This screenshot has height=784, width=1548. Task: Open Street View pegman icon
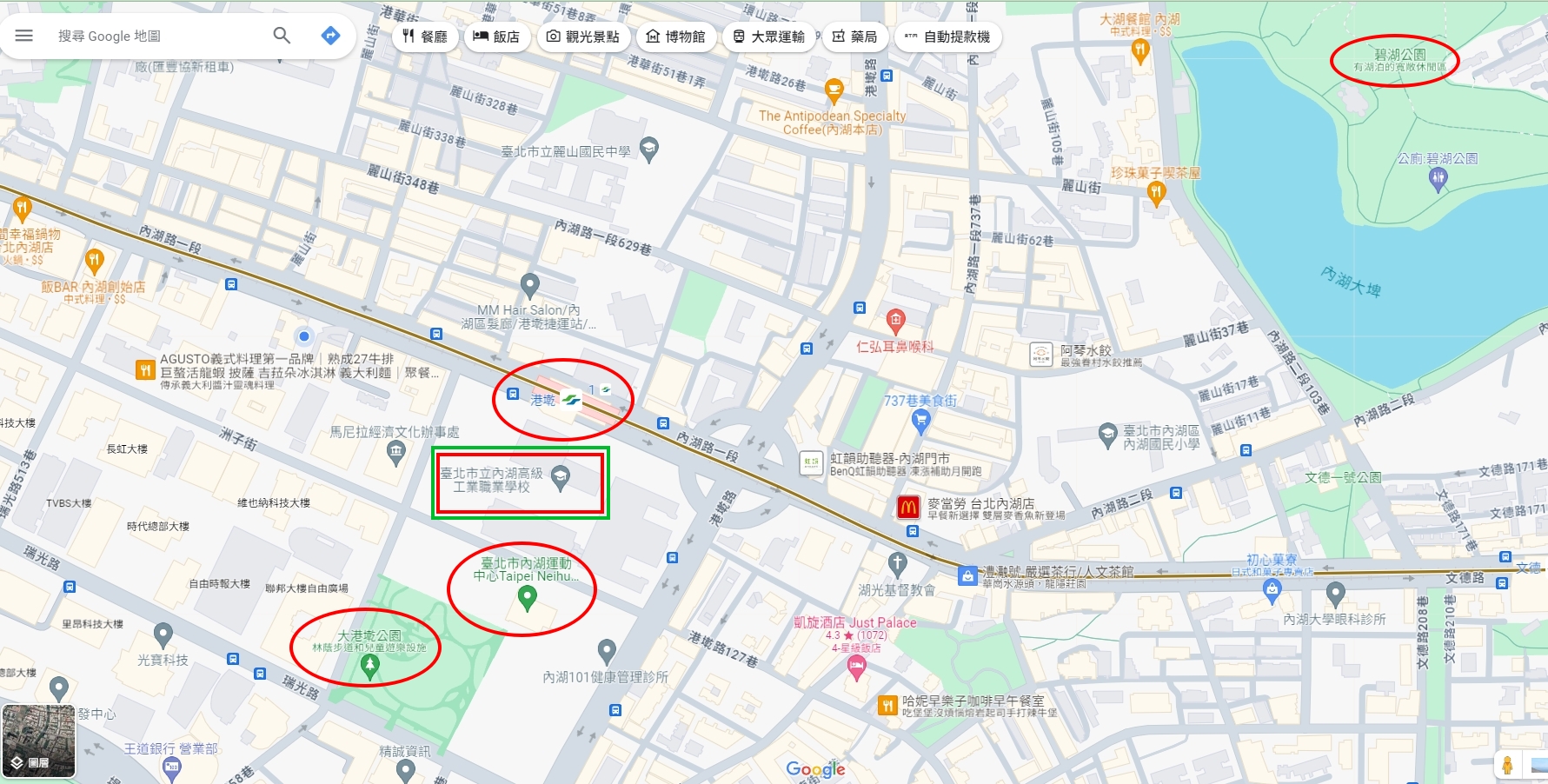coord(1507,765)
